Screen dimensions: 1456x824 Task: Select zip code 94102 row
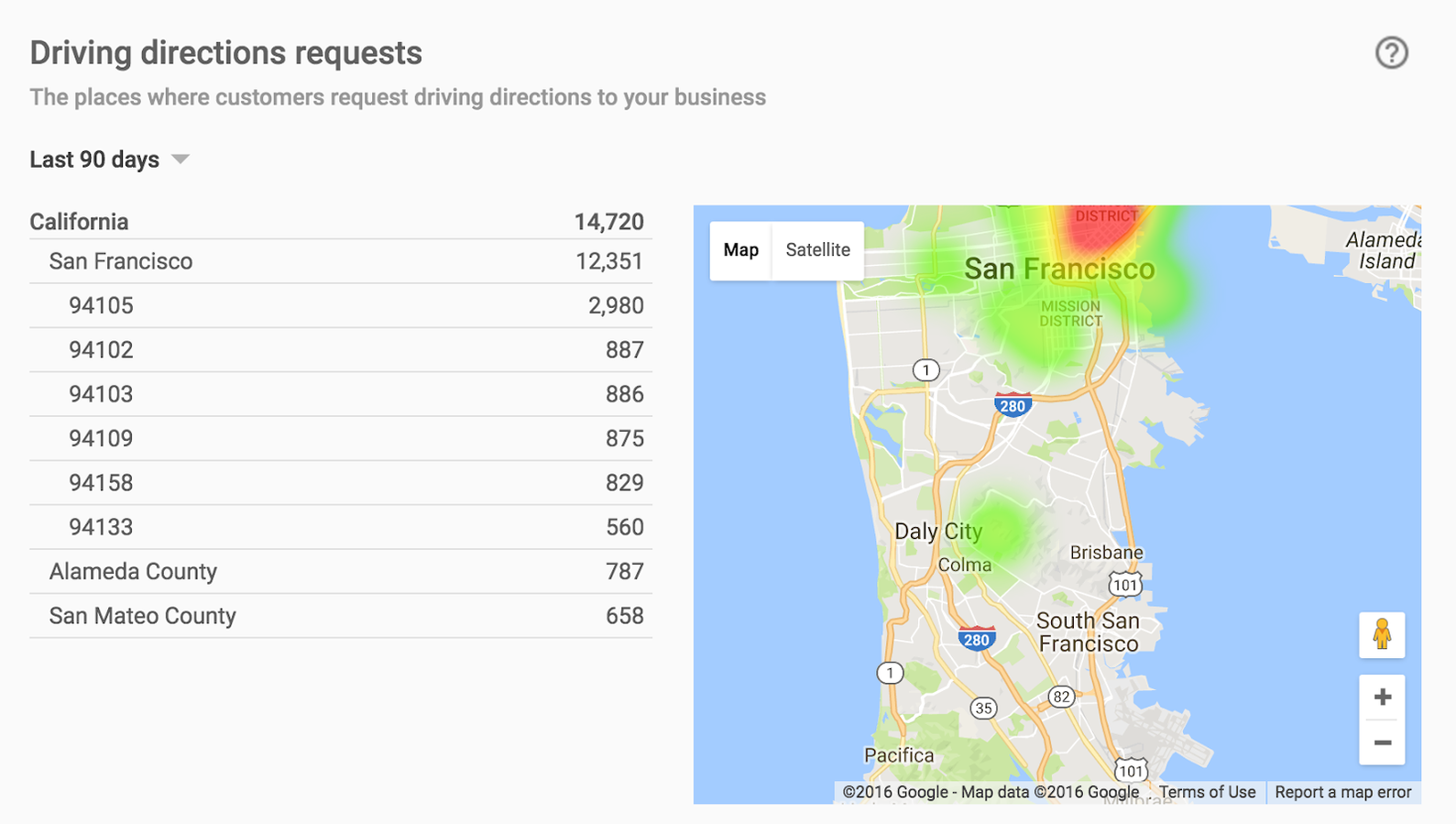(x=341, y=350)
